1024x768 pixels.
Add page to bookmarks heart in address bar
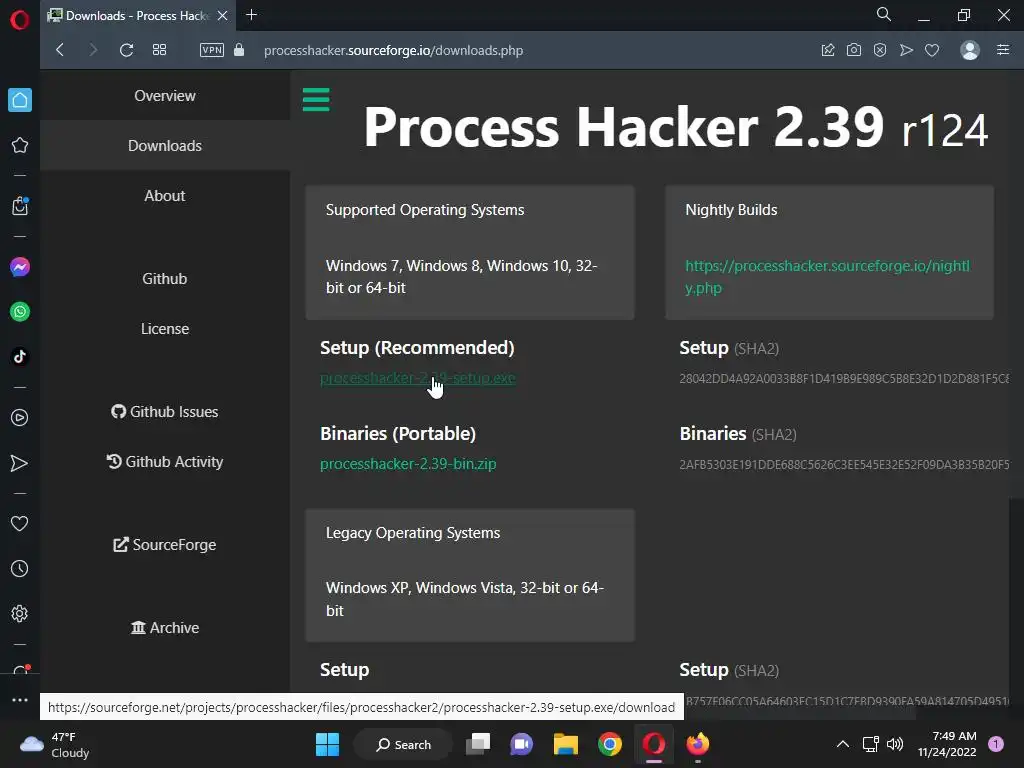[932, 50]
